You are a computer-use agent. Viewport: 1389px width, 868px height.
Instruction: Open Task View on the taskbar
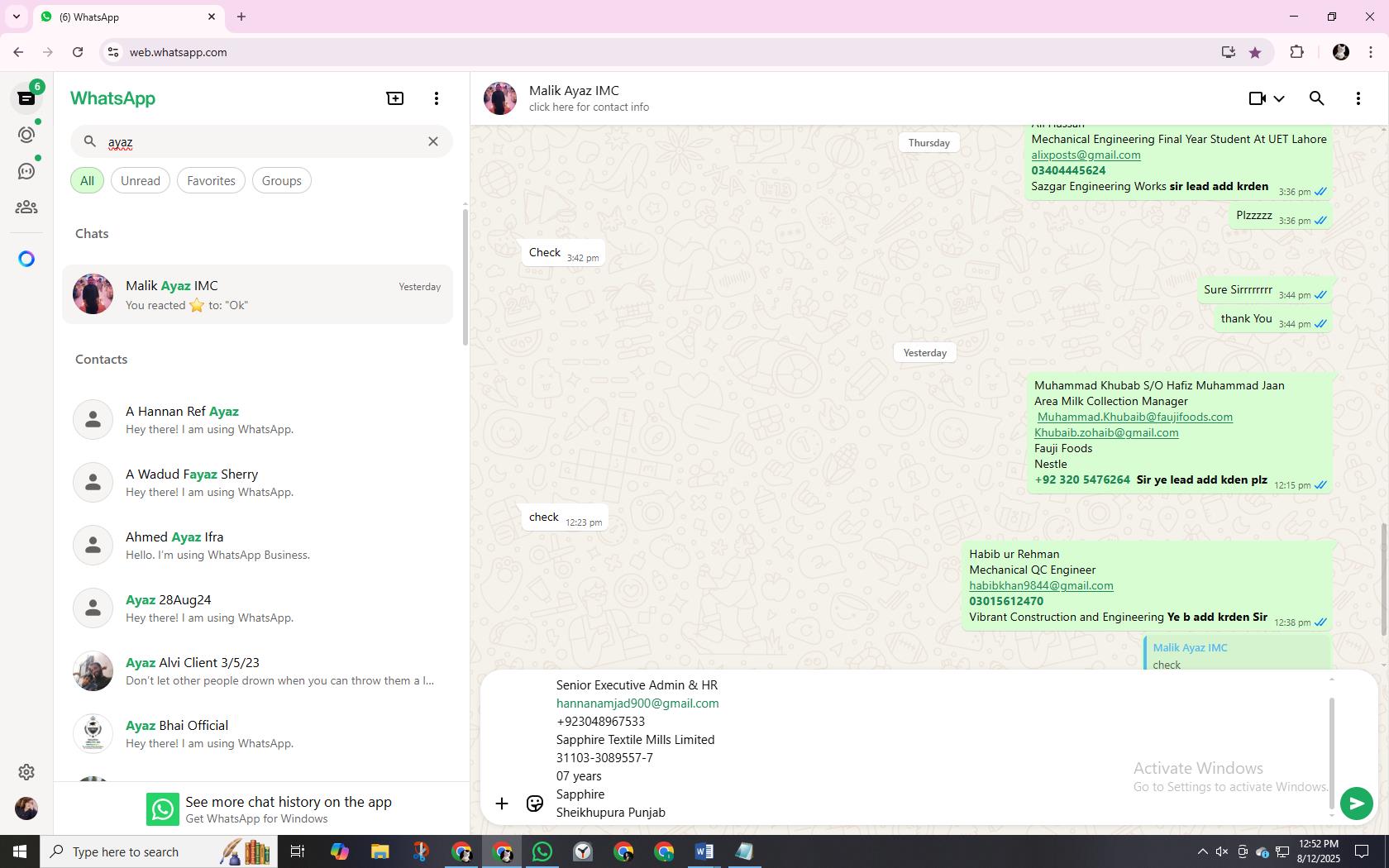(298, 851)
